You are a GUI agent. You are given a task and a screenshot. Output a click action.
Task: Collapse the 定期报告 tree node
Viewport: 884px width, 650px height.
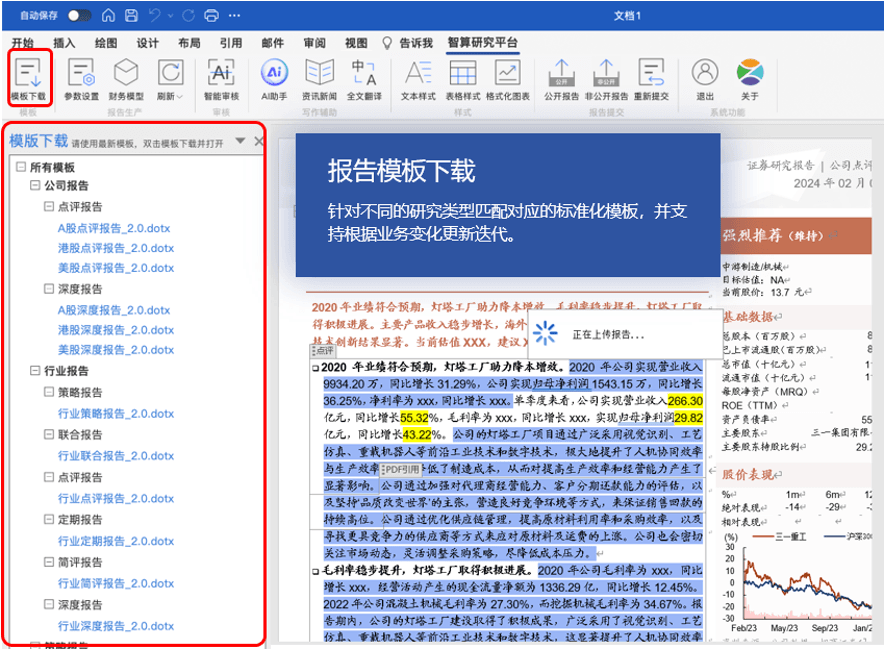[x=49, y=519]
